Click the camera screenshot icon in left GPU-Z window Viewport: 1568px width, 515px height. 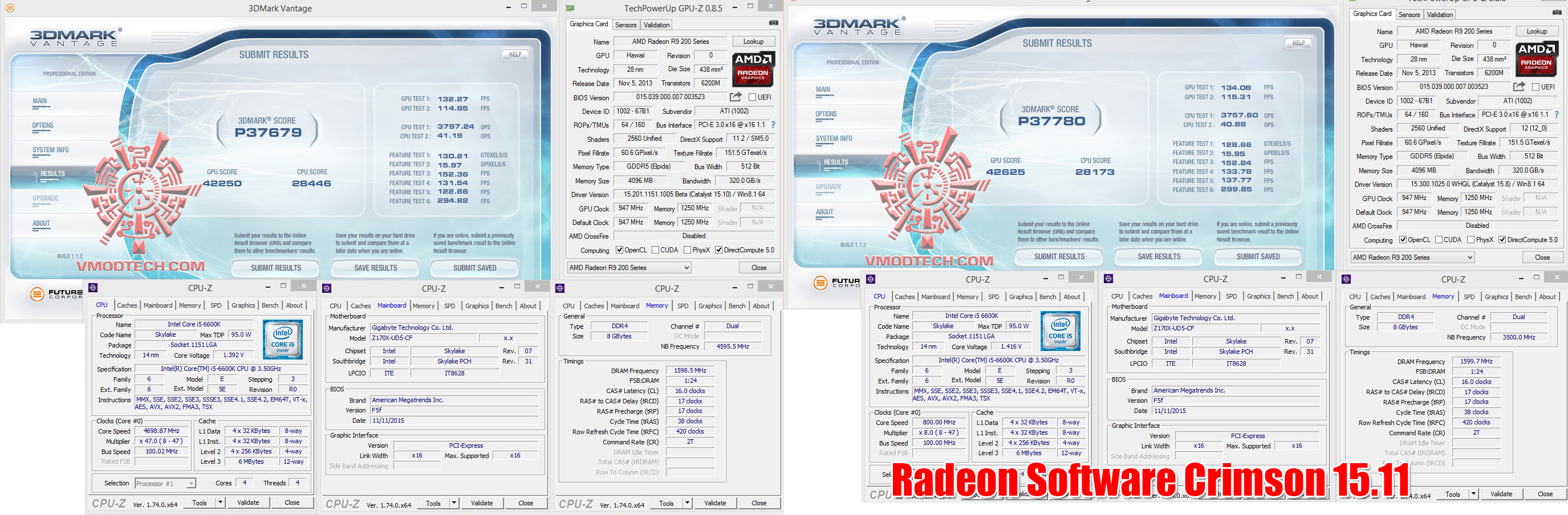click(x=773, y=23)
